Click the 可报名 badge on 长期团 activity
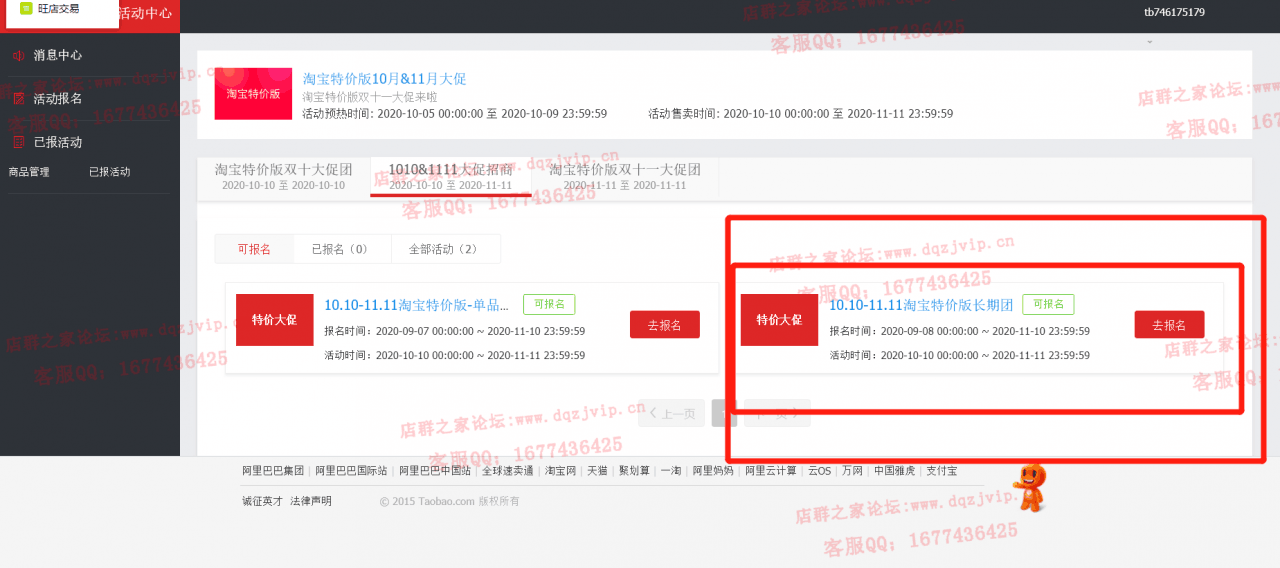Viewport: 1280px width, 568px height. click(x=1048, y=304)
